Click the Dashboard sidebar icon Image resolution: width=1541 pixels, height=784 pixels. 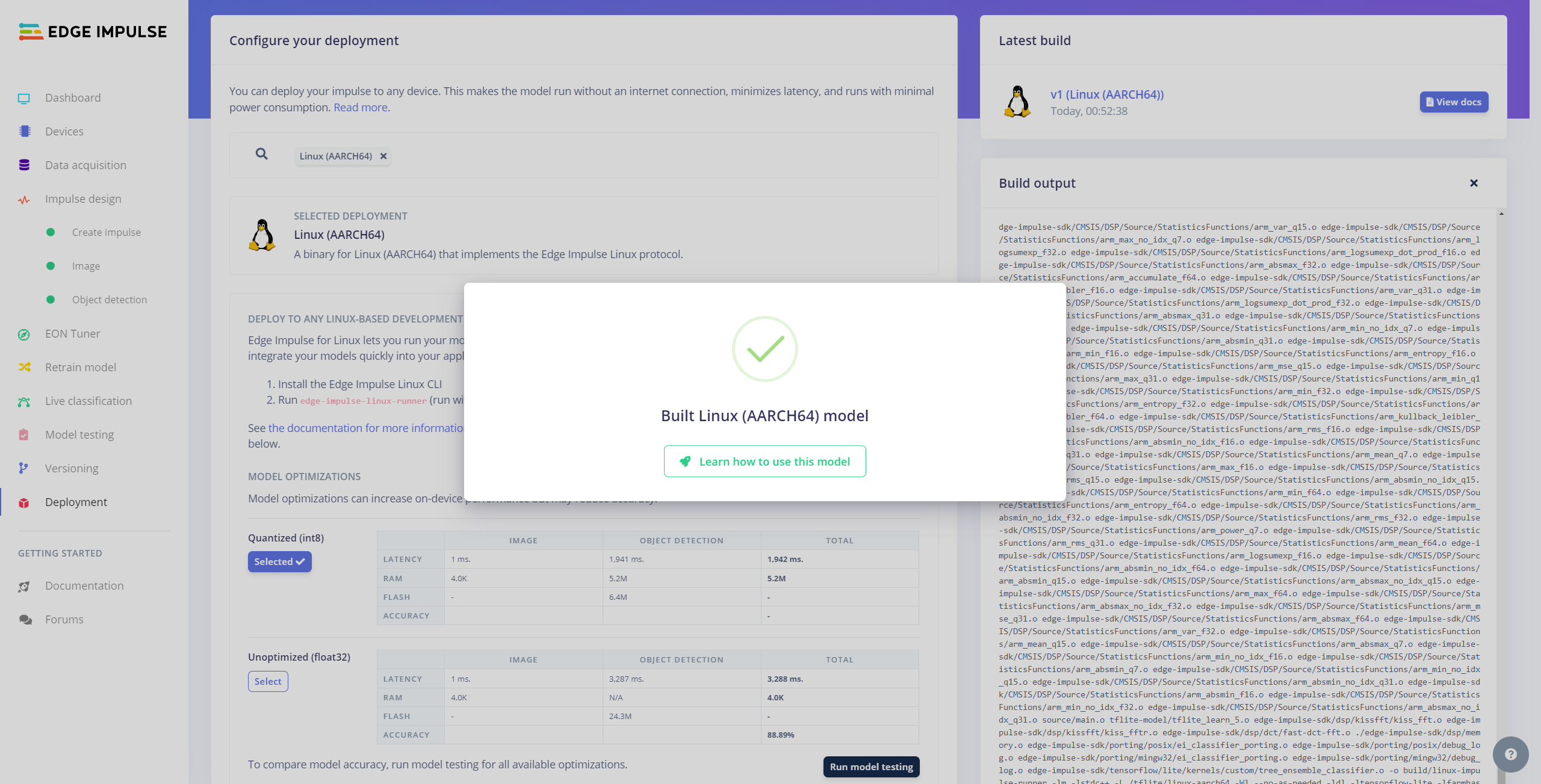point(25,97)
